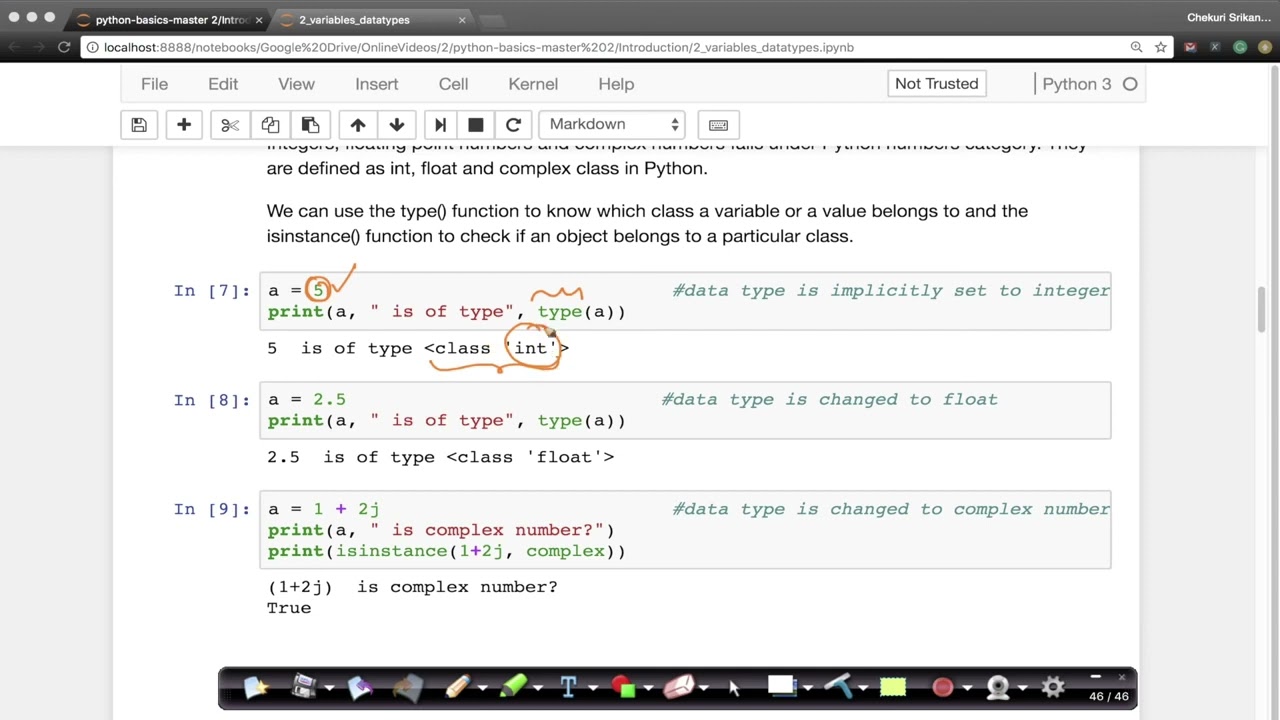Cut selected cells with the scissors icon

230,125
